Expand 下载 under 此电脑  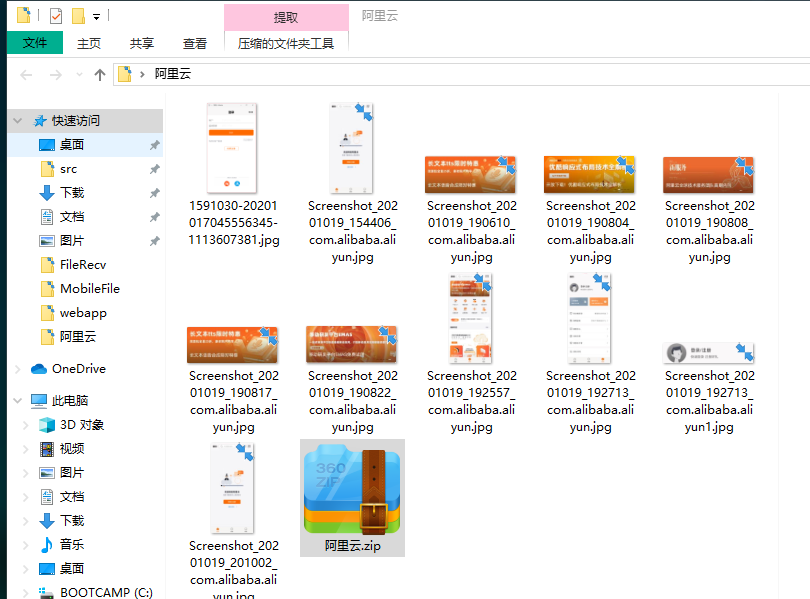(25, 521)
